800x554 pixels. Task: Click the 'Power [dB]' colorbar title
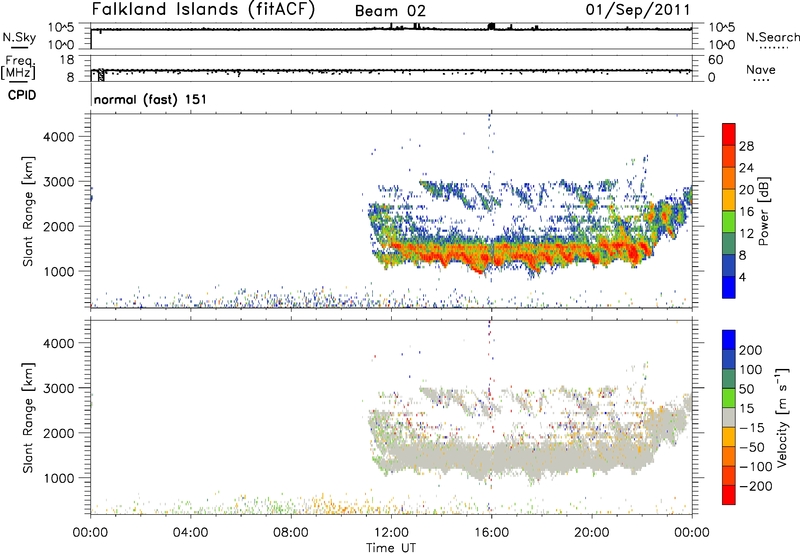tap(763, 211)
